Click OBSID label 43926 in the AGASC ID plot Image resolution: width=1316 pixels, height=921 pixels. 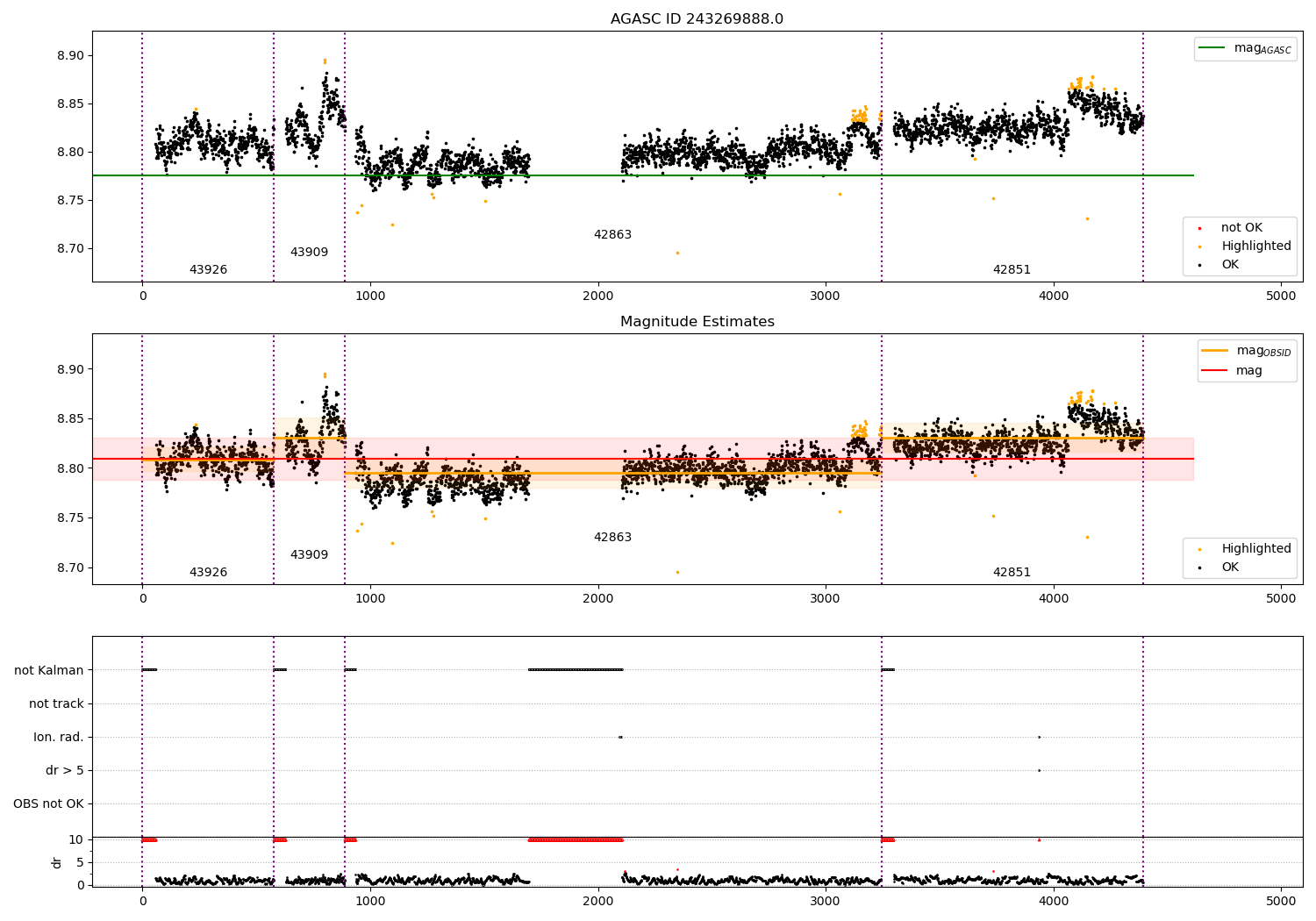click(208, 270)
